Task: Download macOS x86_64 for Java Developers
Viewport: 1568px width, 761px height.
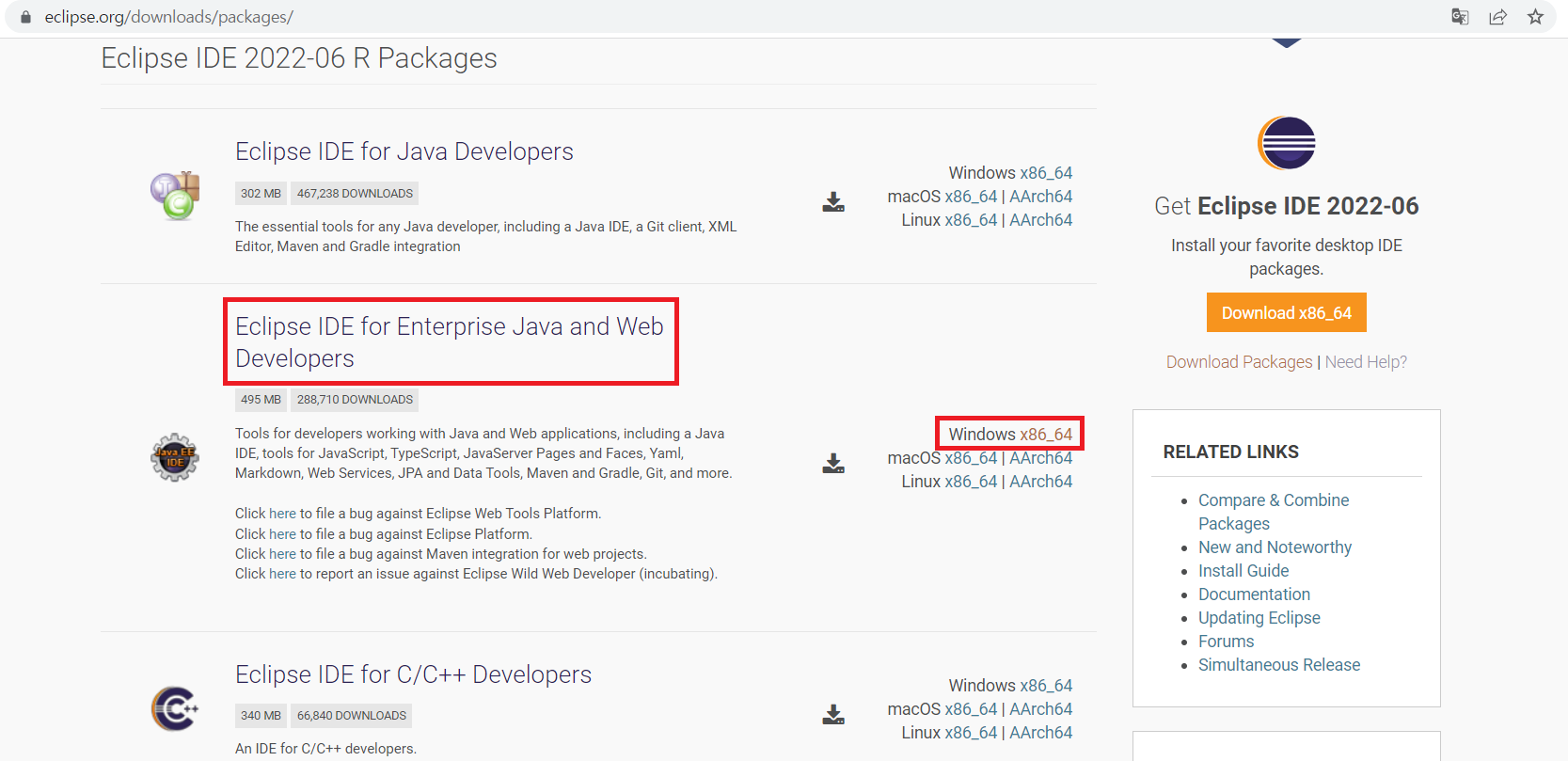Action: [x=971, y=197]
